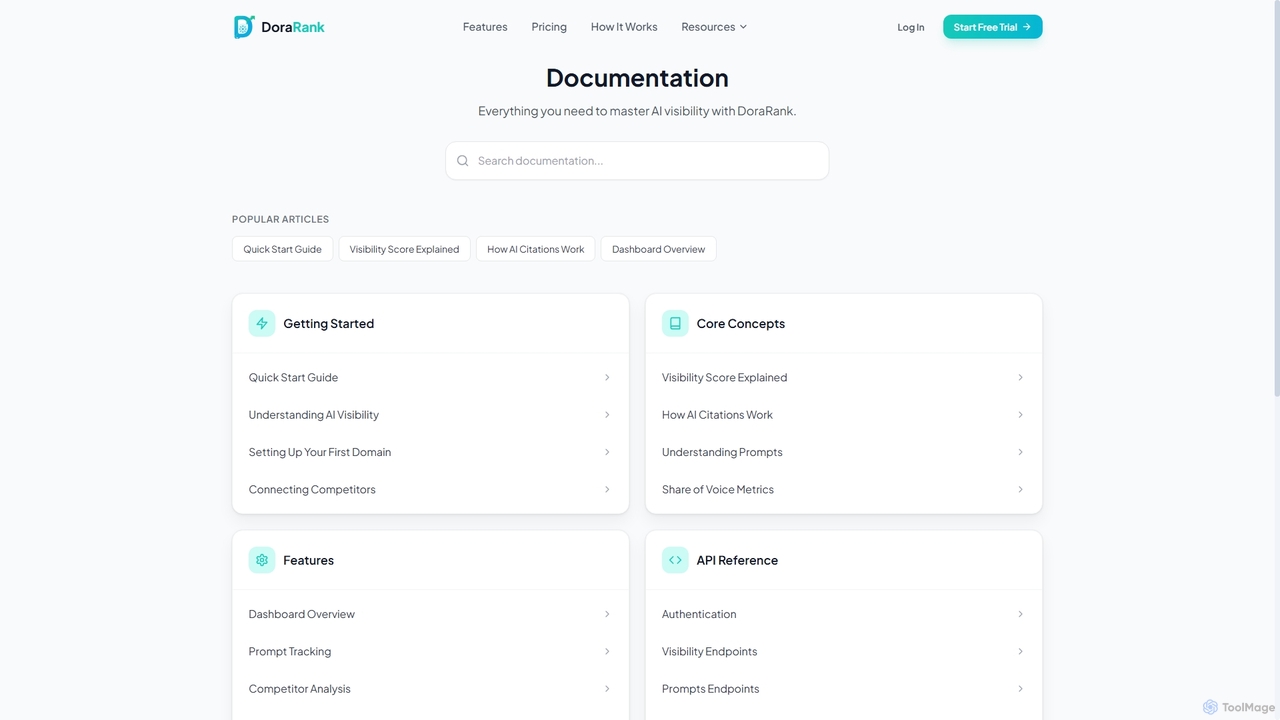
Task: Click the chevron beside Visibility Endpoints
Action: click(x=1020, y=652)
